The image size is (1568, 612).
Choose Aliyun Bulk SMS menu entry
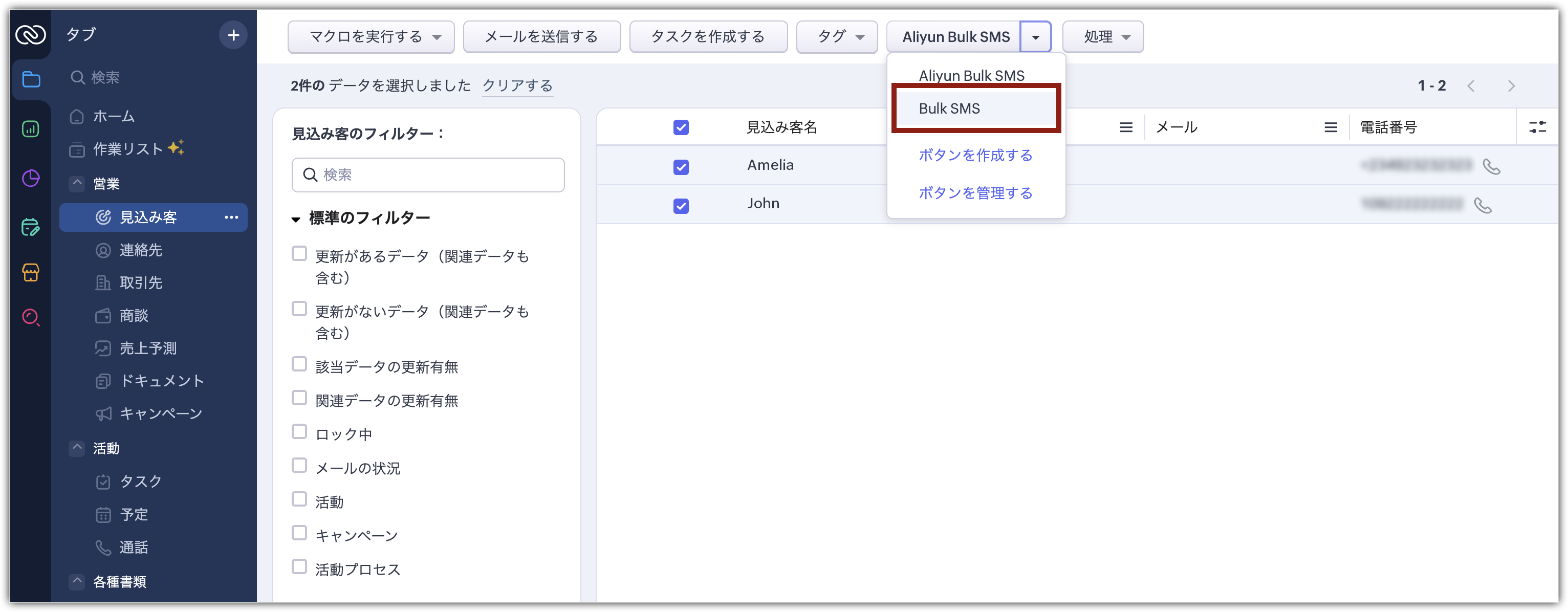(971, 75)
